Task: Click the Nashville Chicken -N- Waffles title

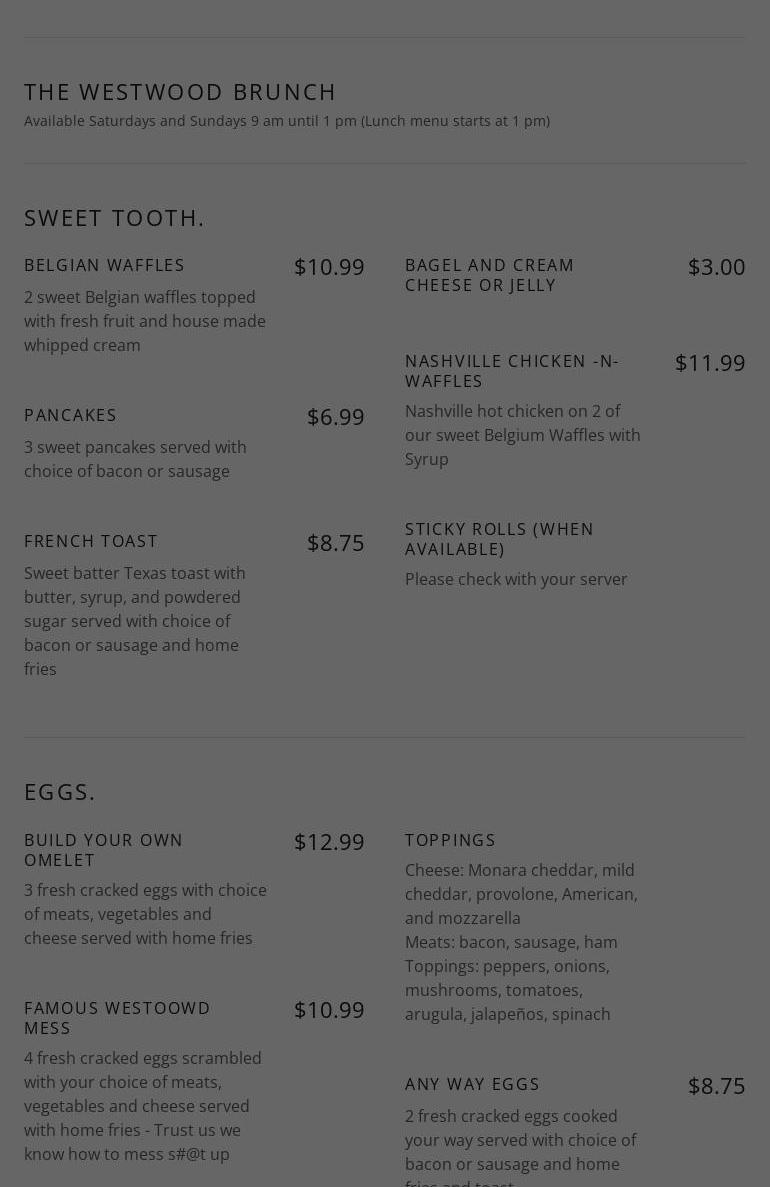Action: tap(511, 371)
